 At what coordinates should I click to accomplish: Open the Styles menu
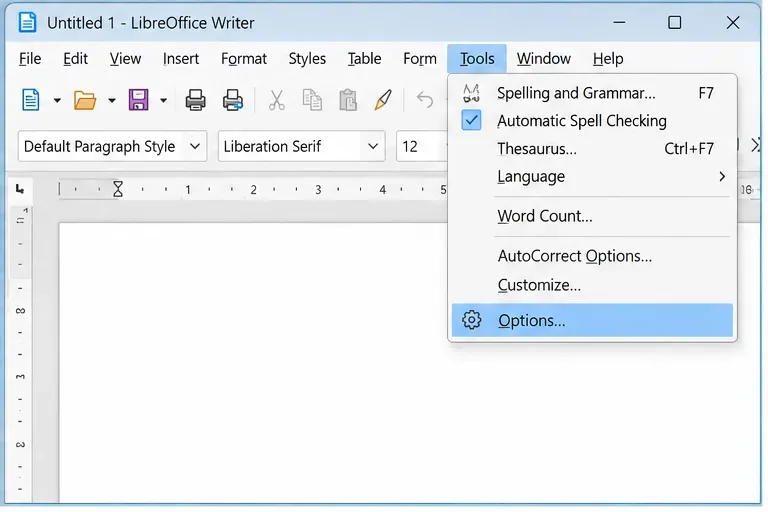point(307,59)
